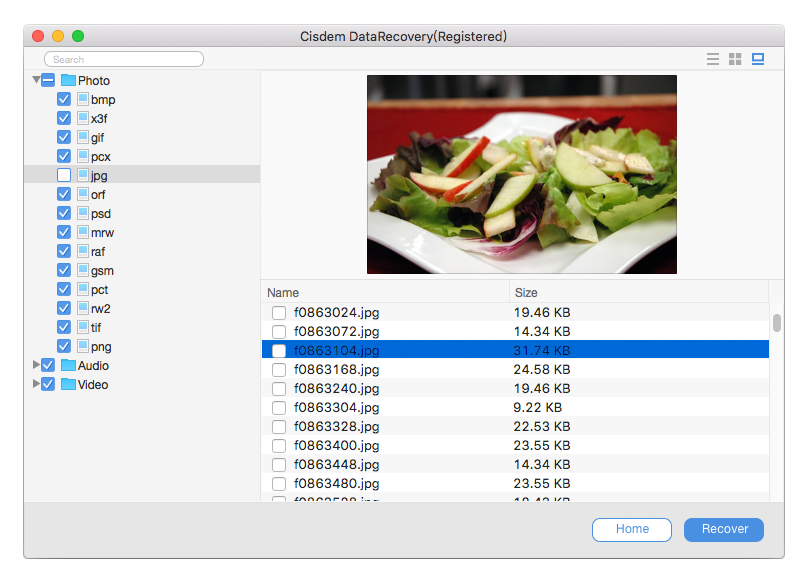Switch to grid thumbnail view icon

pyautogui.click(x=735, y=59)
